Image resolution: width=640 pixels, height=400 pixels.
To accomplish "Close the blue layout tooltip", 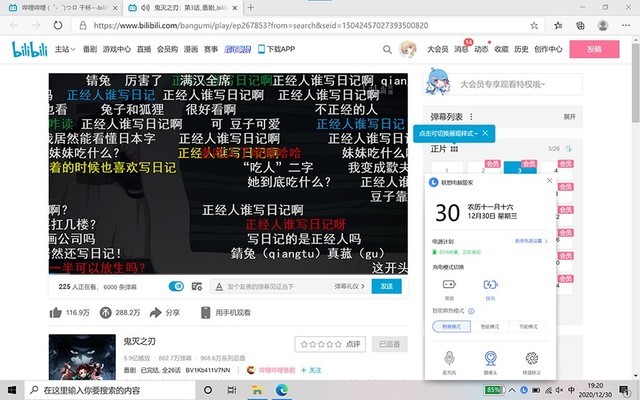I will coord(485,133).
